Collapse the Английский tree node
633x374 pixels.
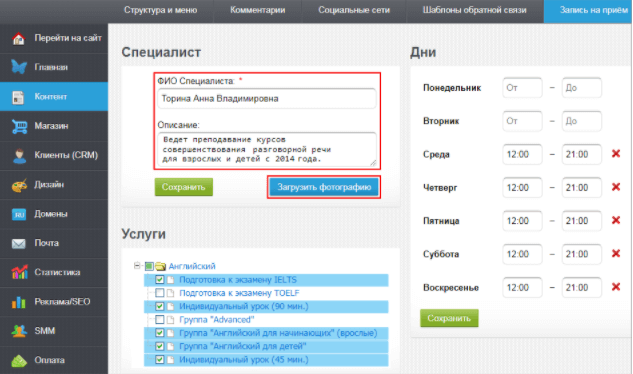coord(137,266)
